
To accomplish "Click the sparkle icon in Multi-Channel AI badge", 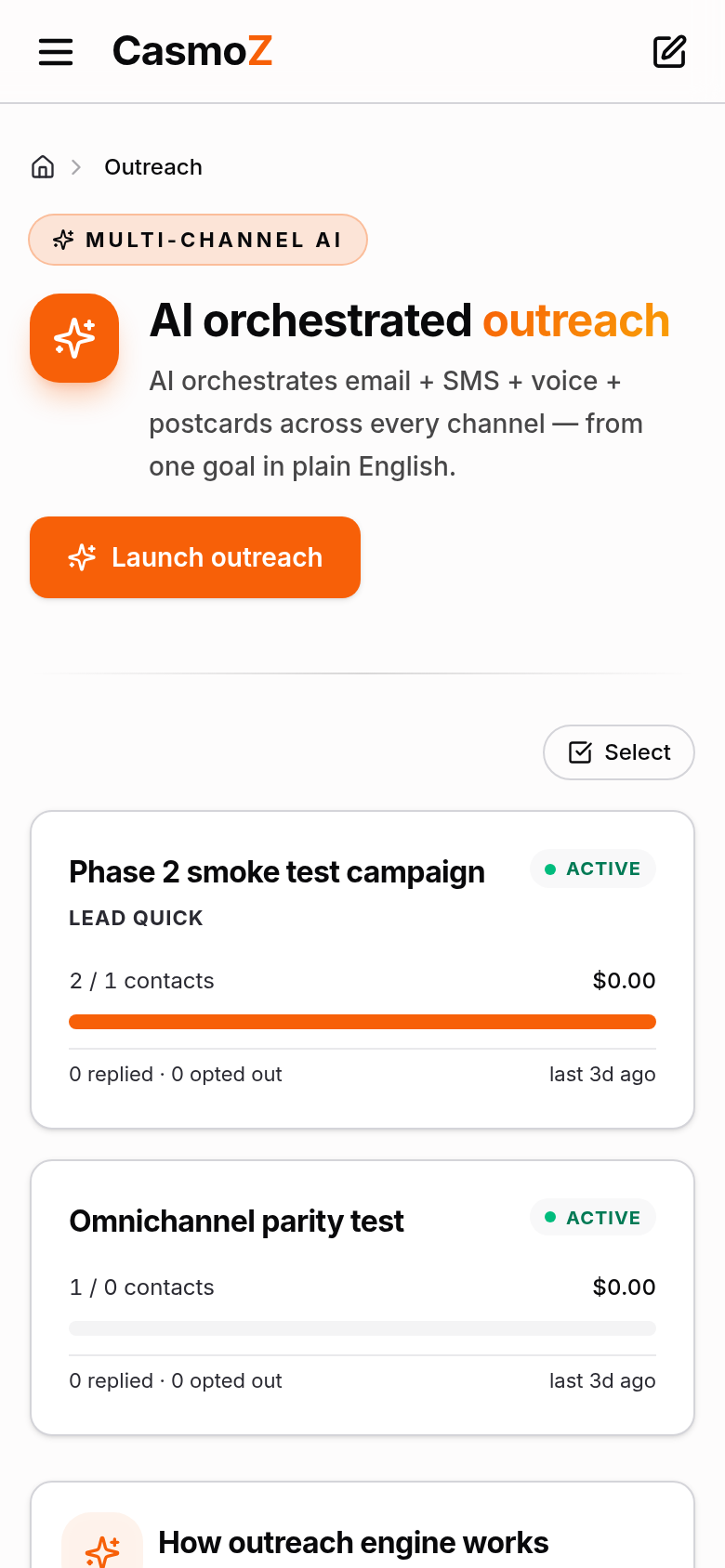I will pyautogui.click(x=63, y=240).
